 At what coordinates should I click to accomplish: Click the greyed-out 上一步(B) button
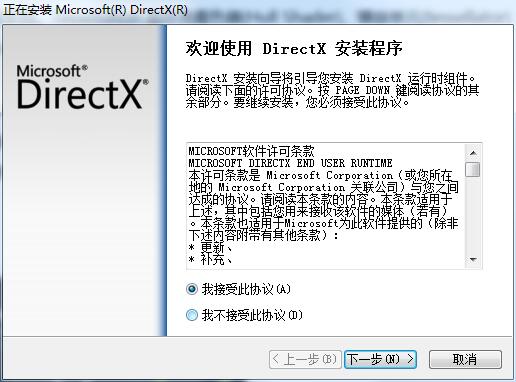(x=305, y=359)
